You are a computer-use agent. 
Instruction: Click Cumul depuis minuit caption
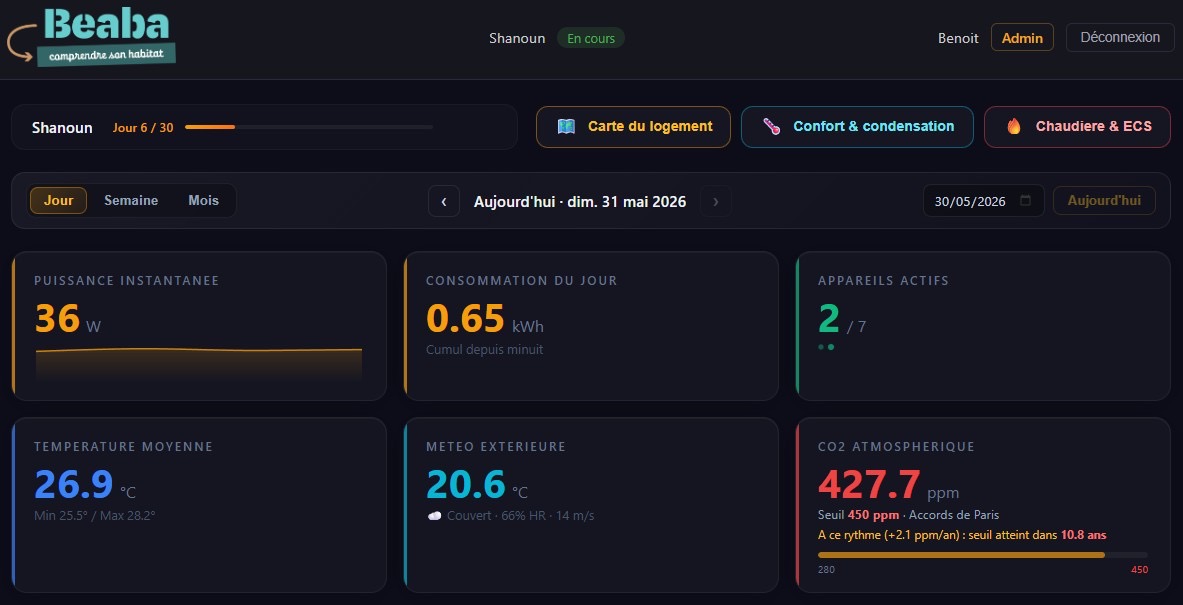click(484, 350)
